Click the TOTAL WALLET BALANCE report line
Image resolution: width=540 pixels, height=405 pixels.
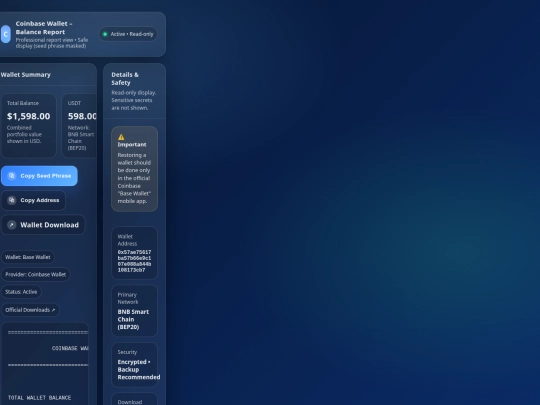tap(39, 398)
